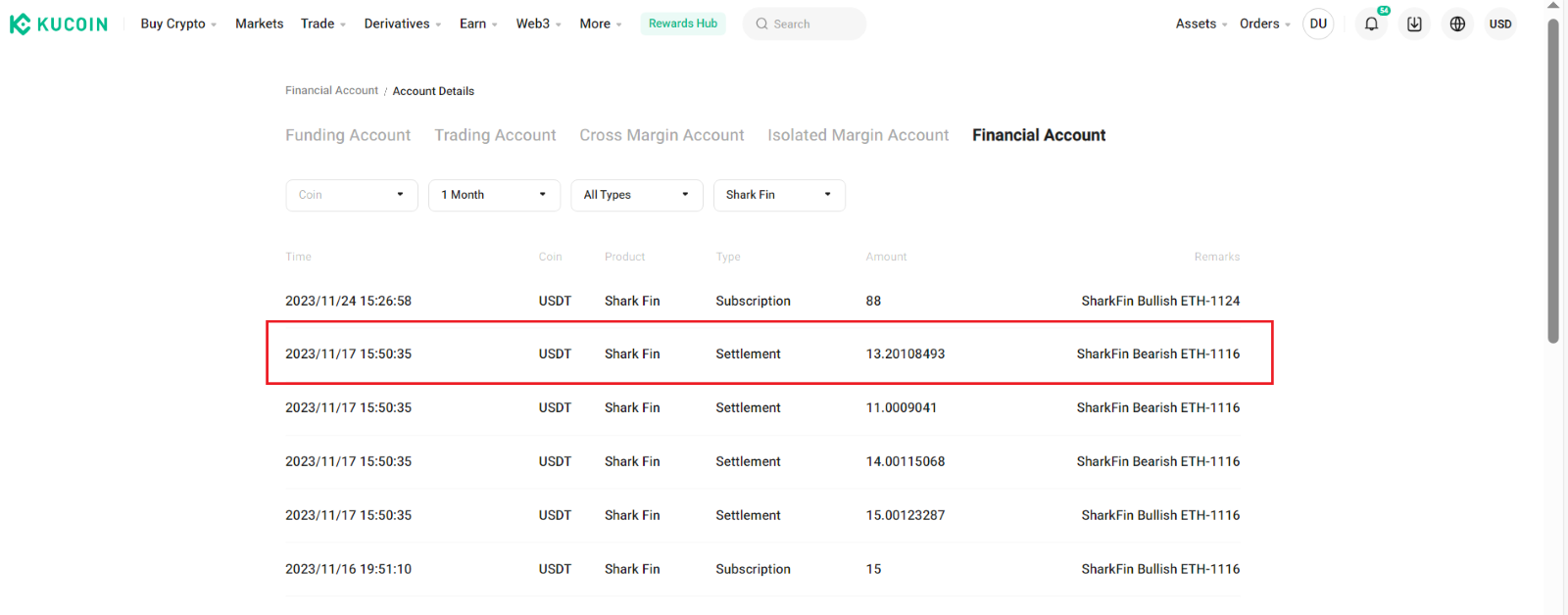Open the 1 Month period dropdown
The height and width of the screenshot is (615, 1568).
click(x=494, y=195)
